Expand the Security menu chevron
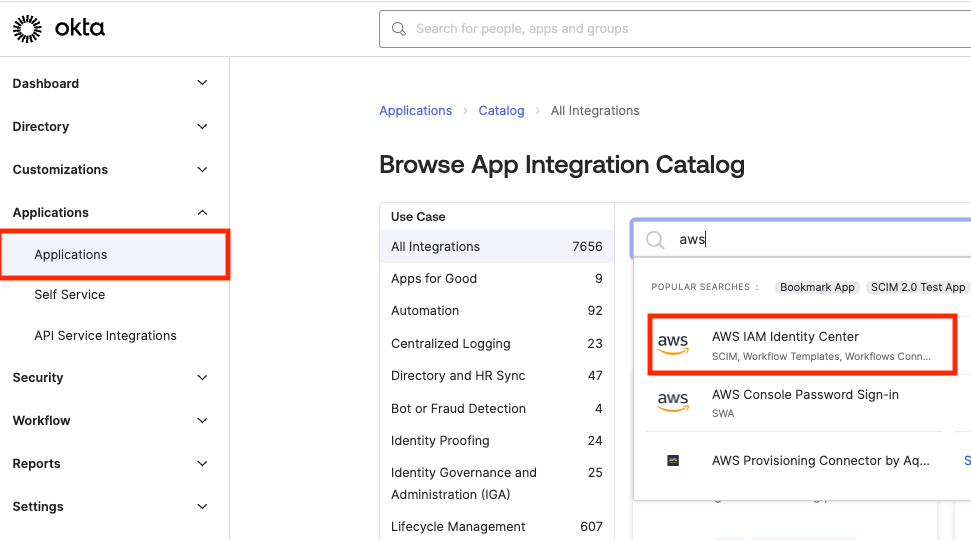This screenshot has height=540, width=971. pyautogui.click(x=202, y=377)
